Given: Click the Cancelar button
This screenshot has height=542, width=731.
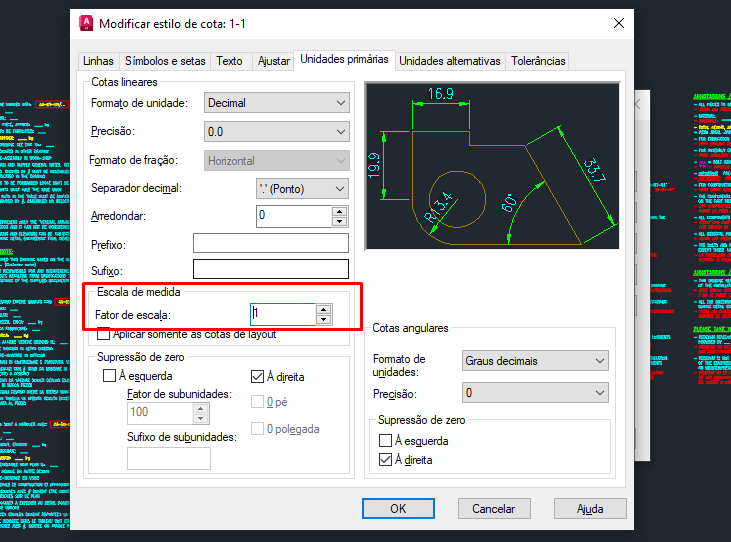Looking at the screenshot, I should tap(493, 508).
